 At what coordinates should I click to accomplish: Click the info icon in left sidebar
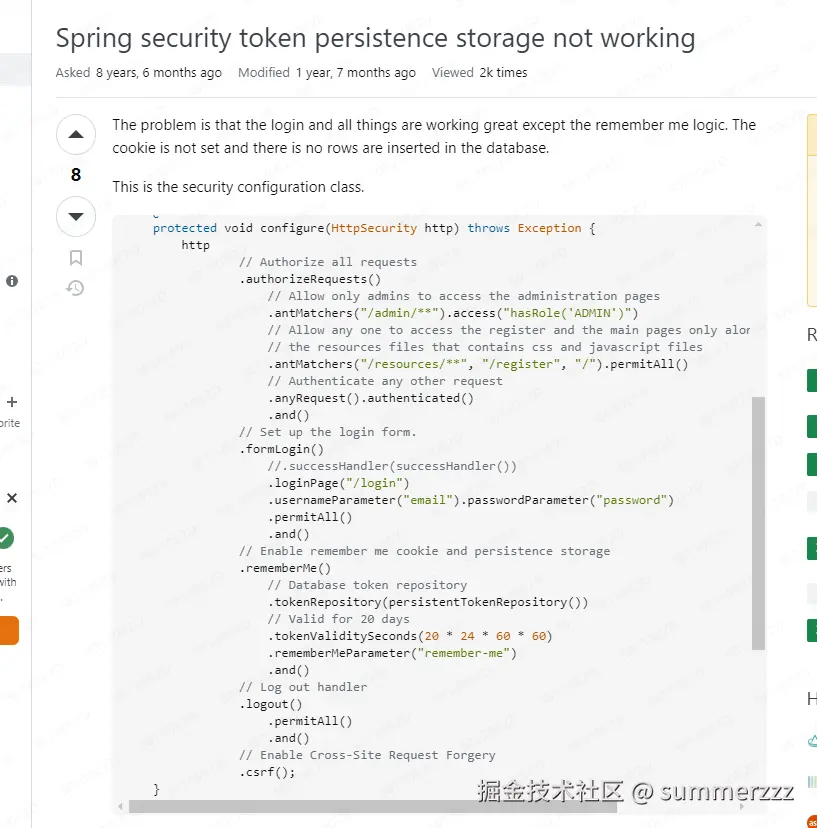[12, 281]
